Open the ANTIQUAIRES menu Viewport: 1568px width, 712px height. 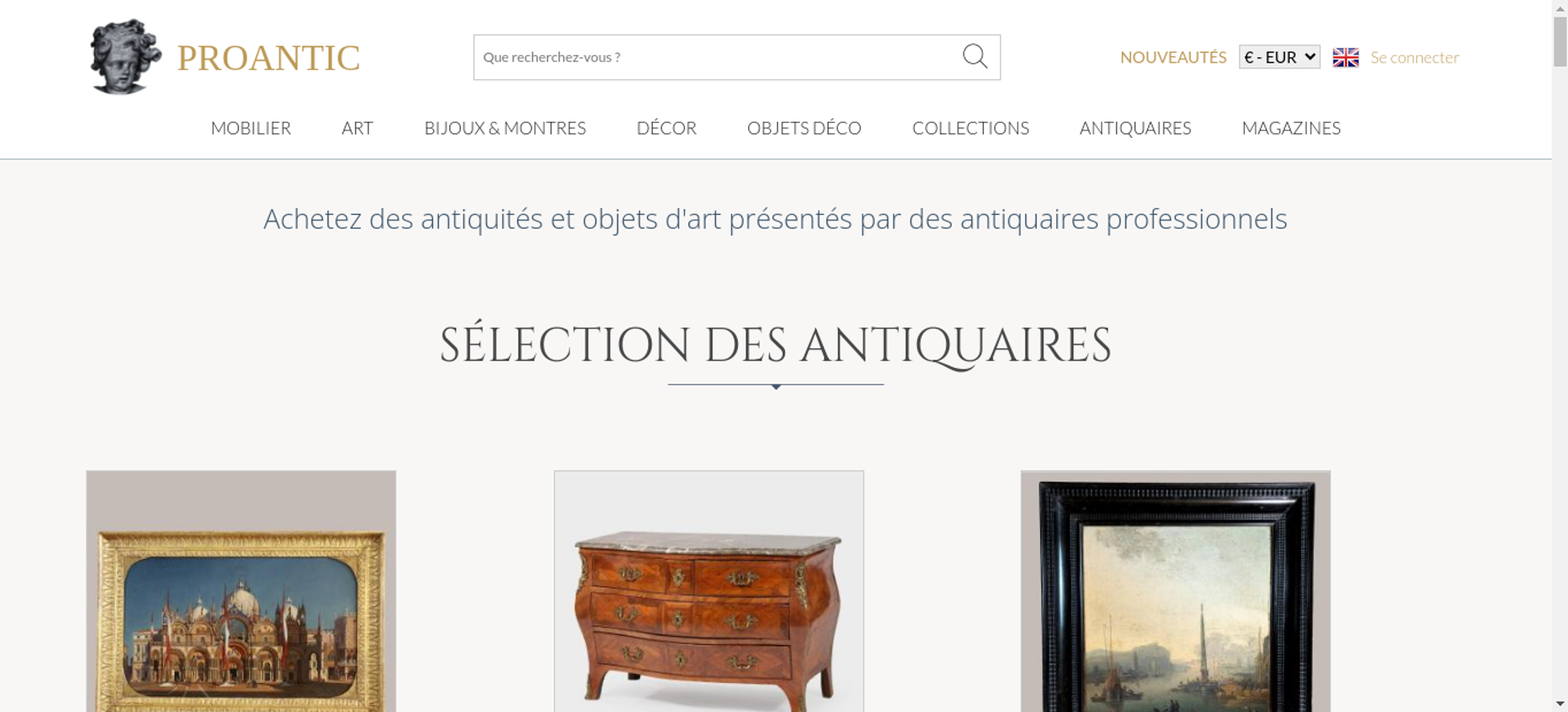(1135, 128)
